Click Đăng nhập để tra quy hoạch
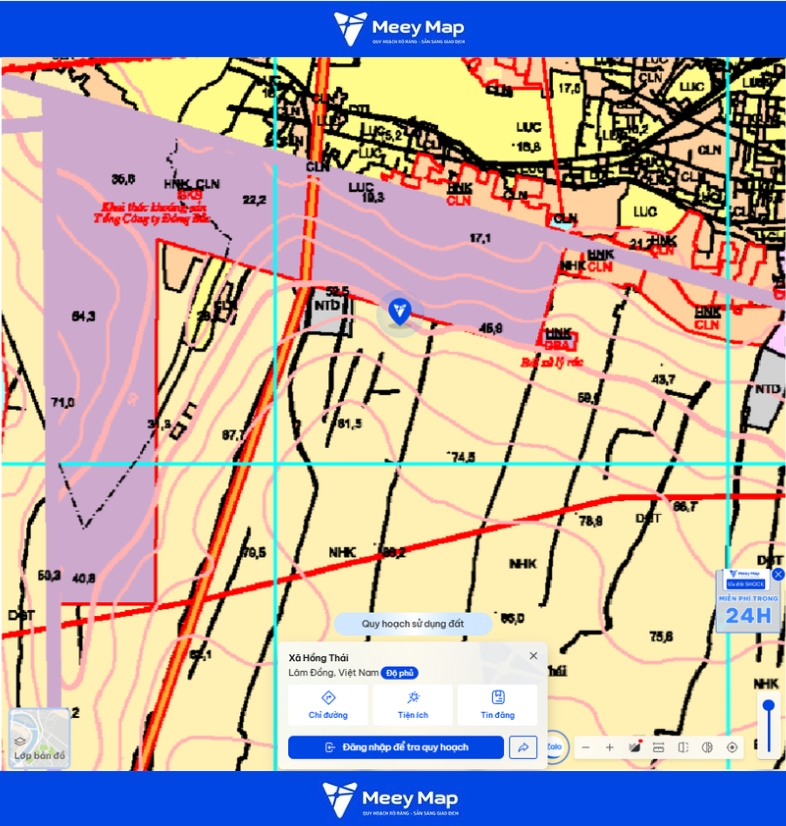Image resolution: width=786 pixels, height=826 pixels. (x=396, y=748)
